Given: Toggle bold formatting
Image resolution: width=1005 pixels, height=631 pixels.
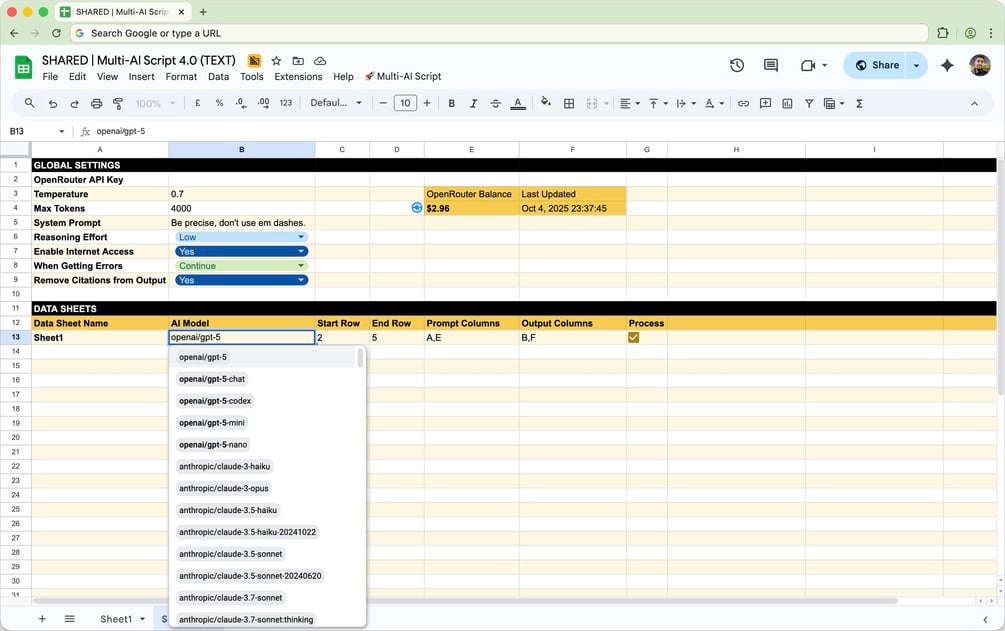Looking at the screenshot, I should tap(452, 103).
